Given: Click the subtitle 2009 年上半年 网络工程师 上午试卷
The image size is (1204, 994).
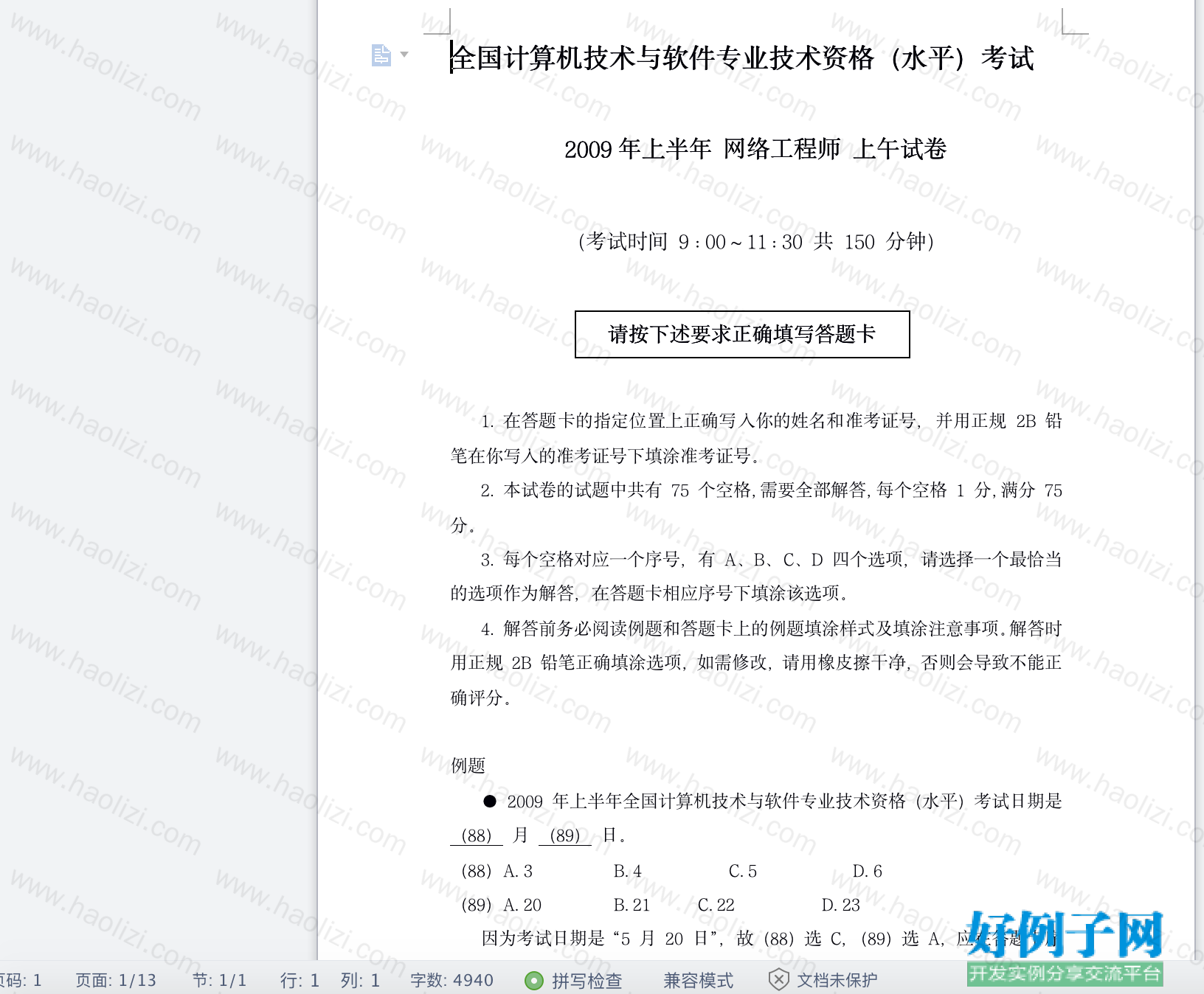Looking at the screenshot, I should tap(755, 149).
